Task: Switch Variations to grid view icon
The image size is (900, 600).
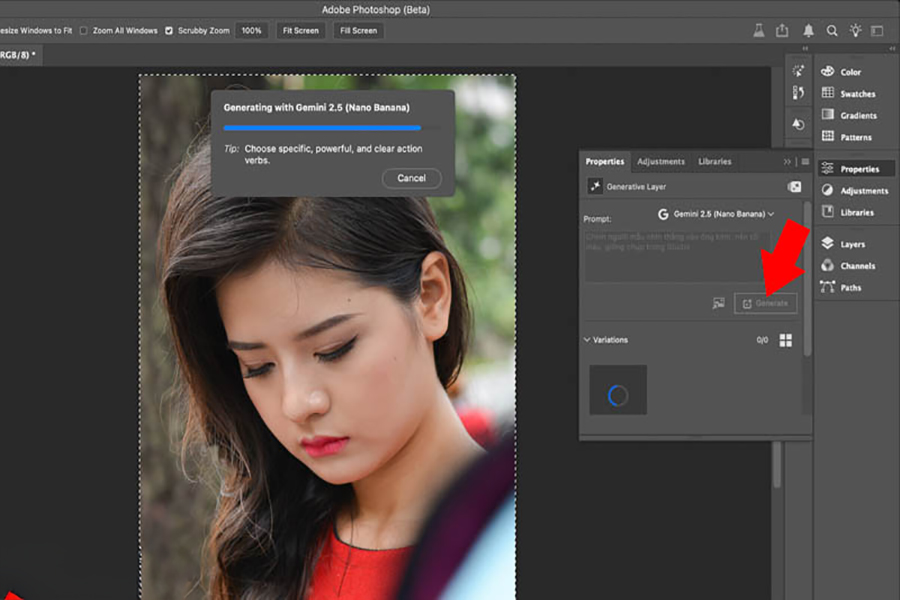Action: tap(786, 340)
